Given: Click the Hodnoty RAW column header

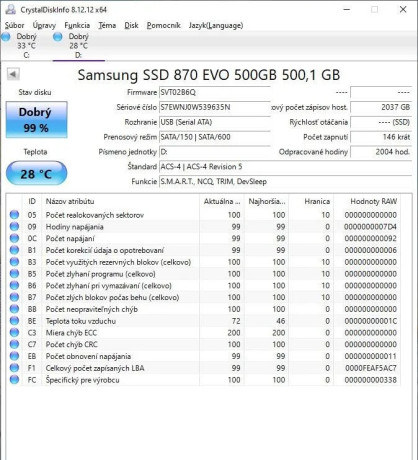Looking at the screenshot, I should 367,201.
